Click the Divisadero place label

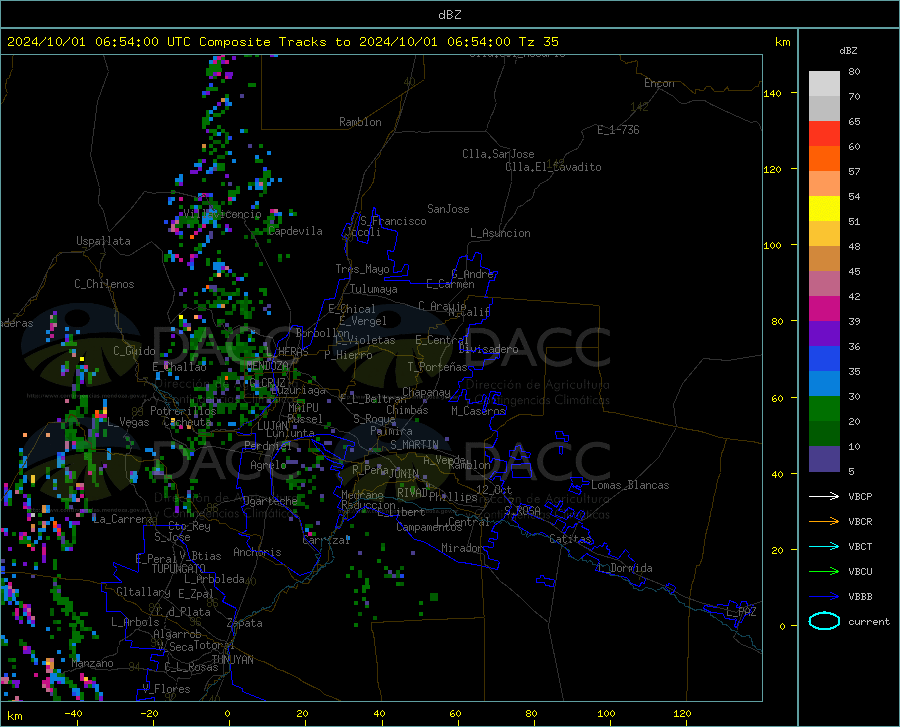488,349
